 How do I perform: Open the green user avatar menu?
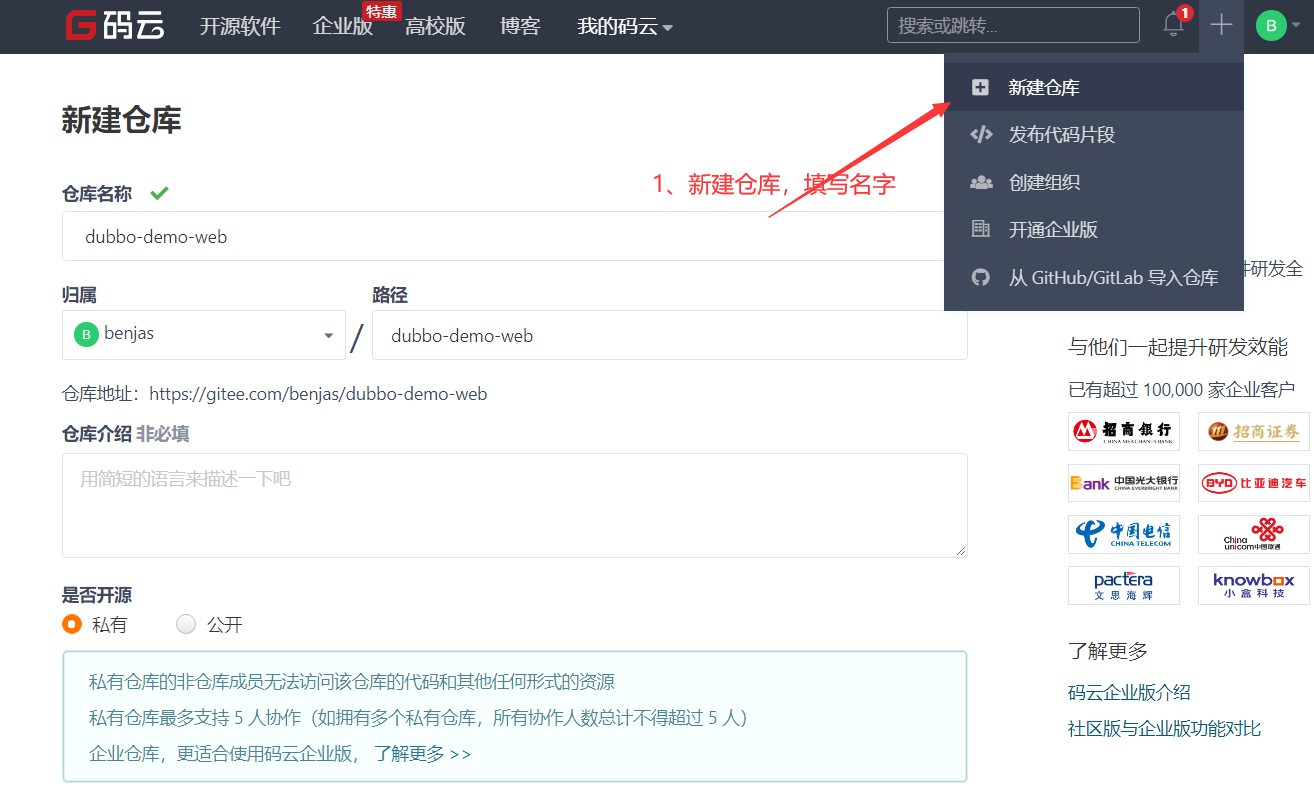point(1271,26)
